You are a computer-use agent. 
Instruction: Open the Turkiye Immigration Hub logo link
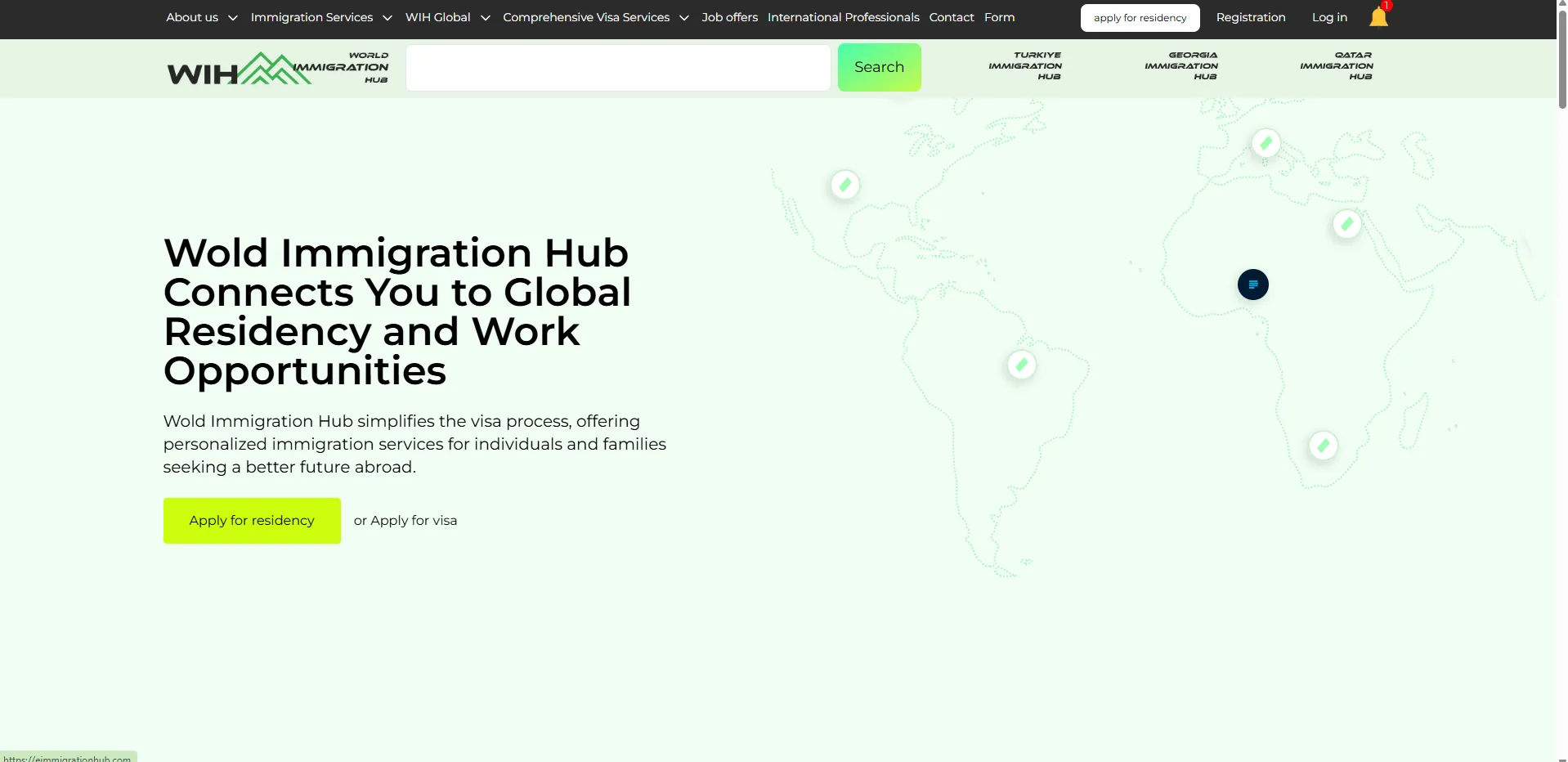(1025, 66)
